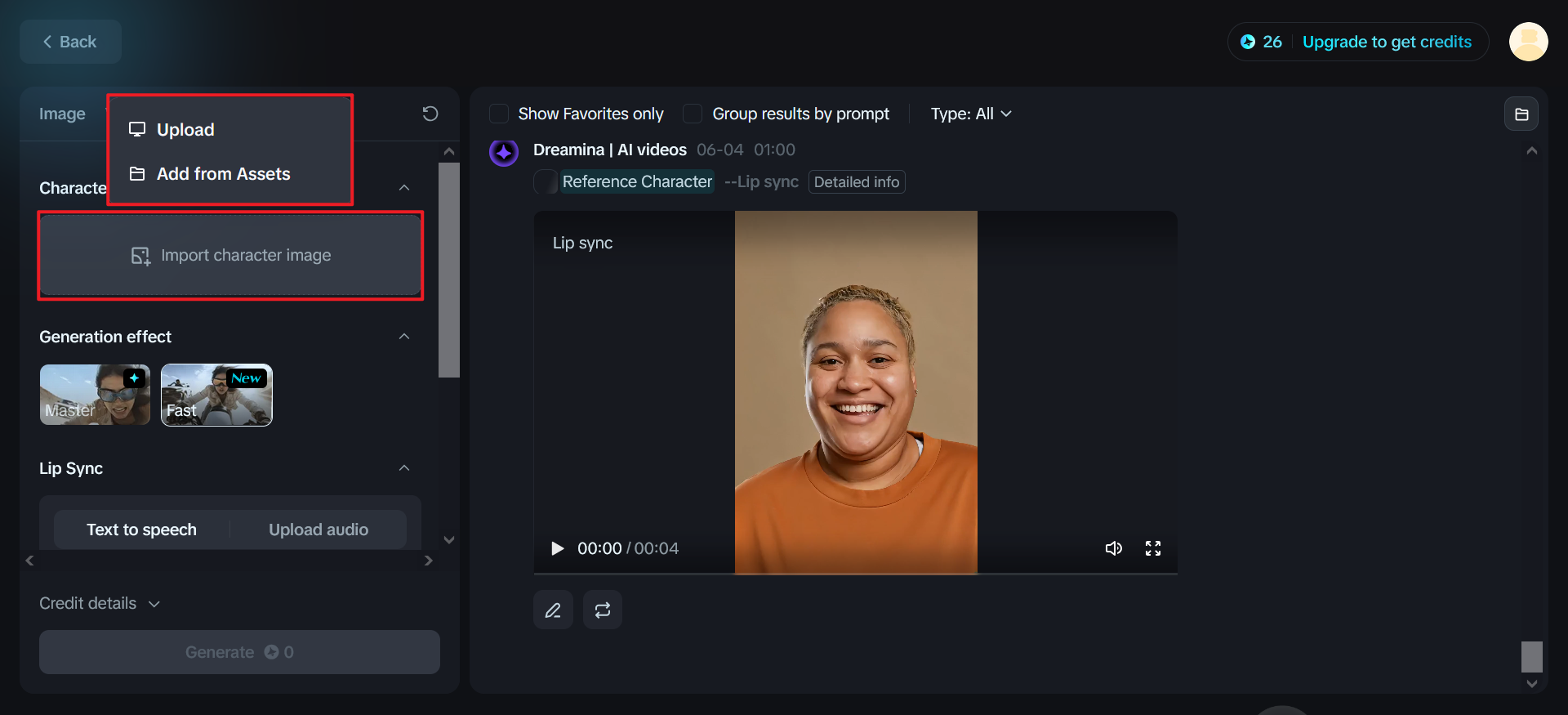The height and width of the screenshot is (715, 1568).
Task: Click the reset refresh icon
Action: pyautogui.click(x=430, y=114)
